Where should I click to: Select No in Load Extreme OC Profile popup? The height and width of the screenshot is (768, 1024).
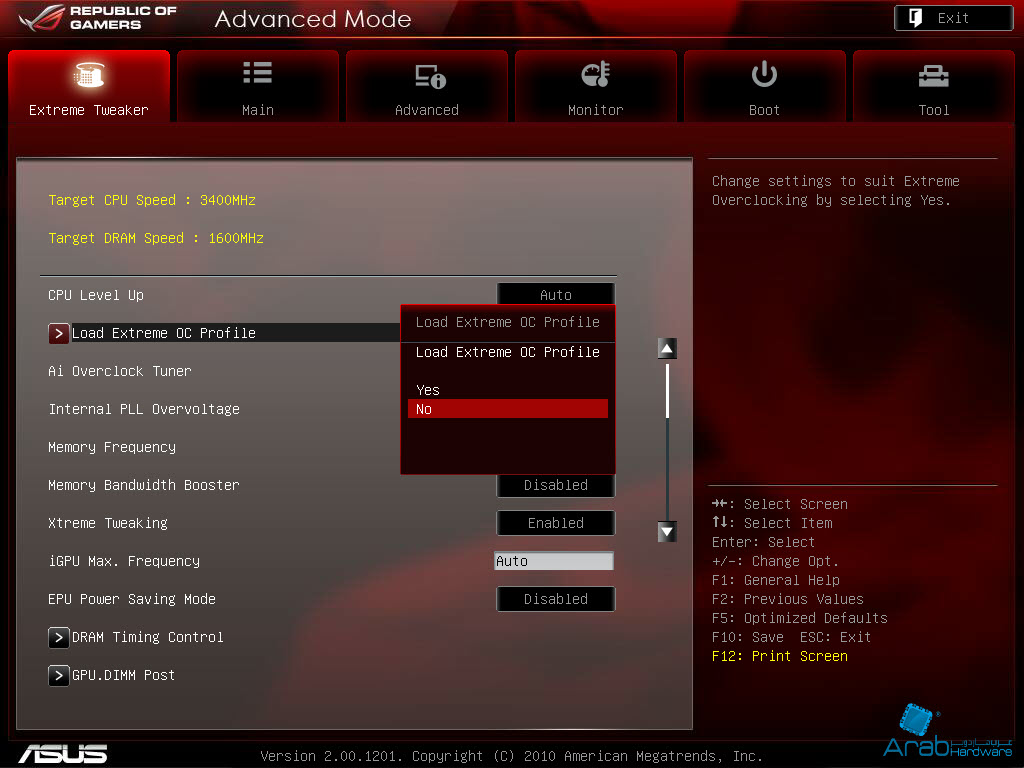508,409
